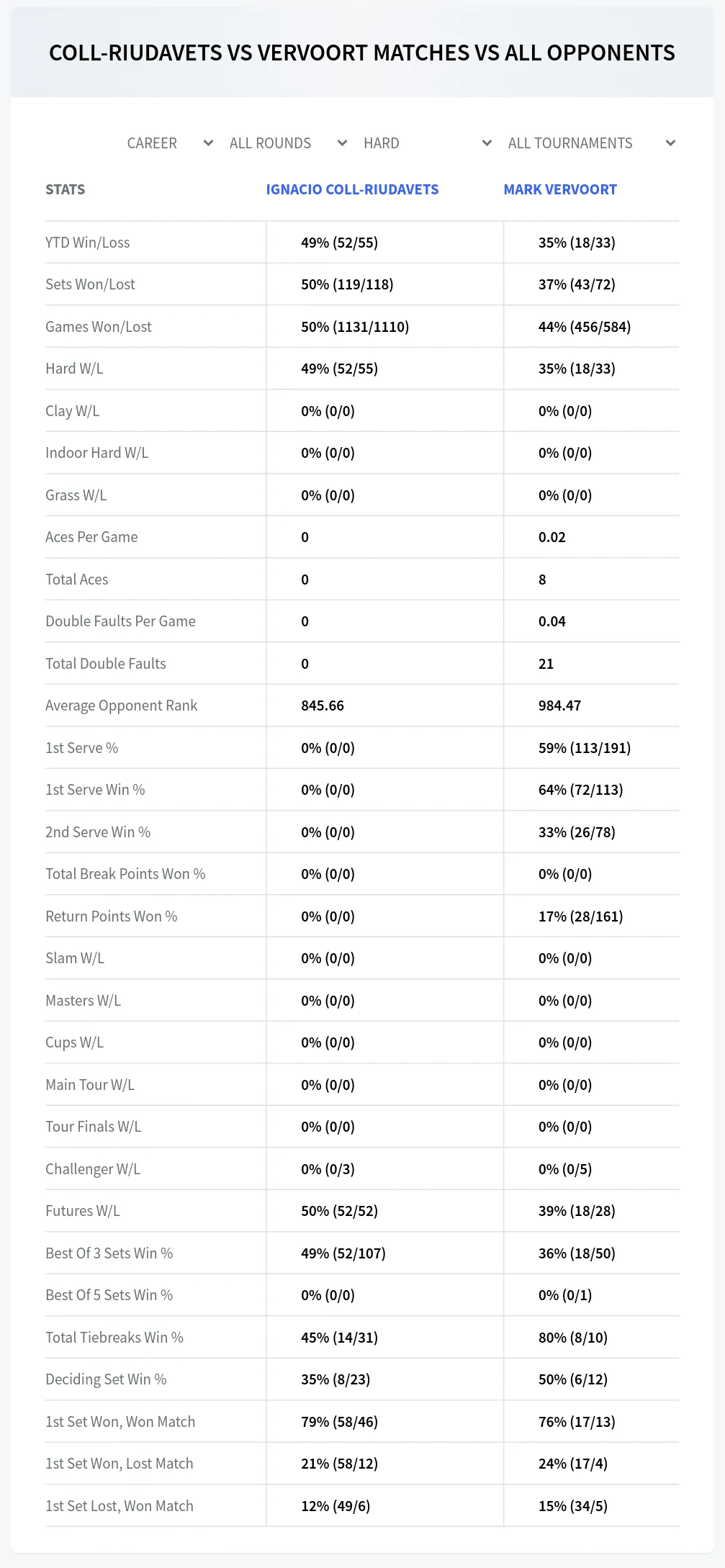Click the chevron next to HARD

[487, 143]
